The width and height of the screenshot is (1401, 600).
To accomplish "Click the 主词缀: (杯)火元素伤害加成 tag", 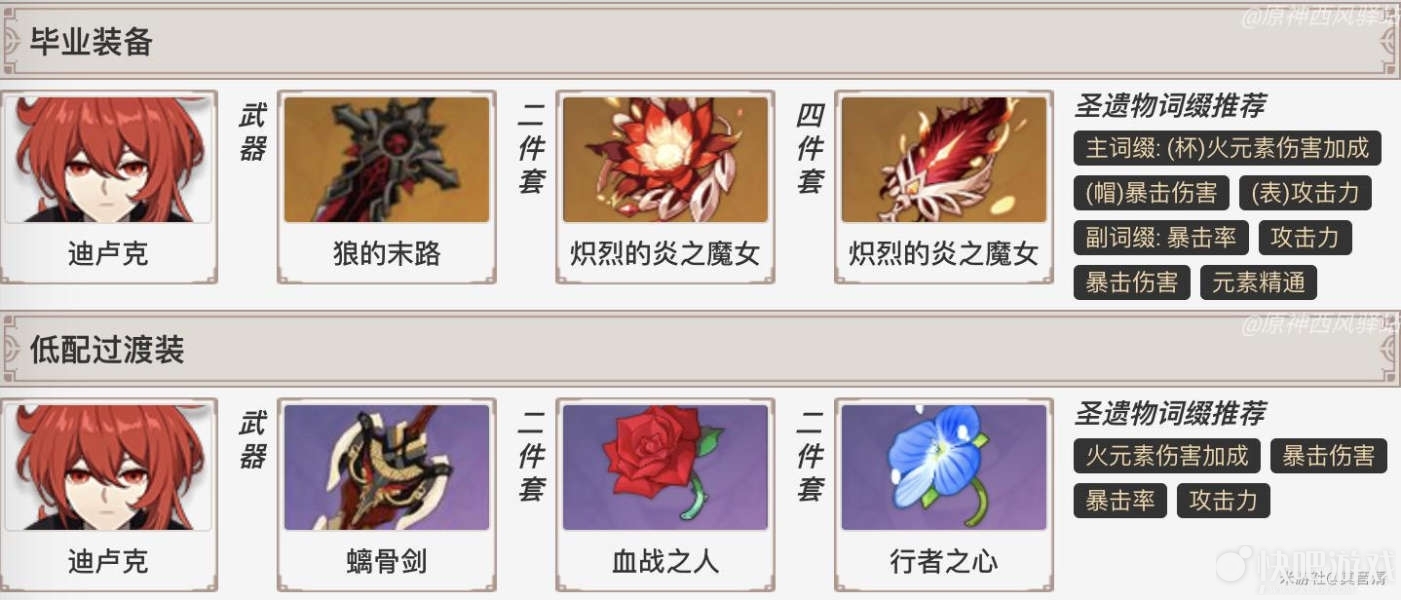I will click(1227, 148).
